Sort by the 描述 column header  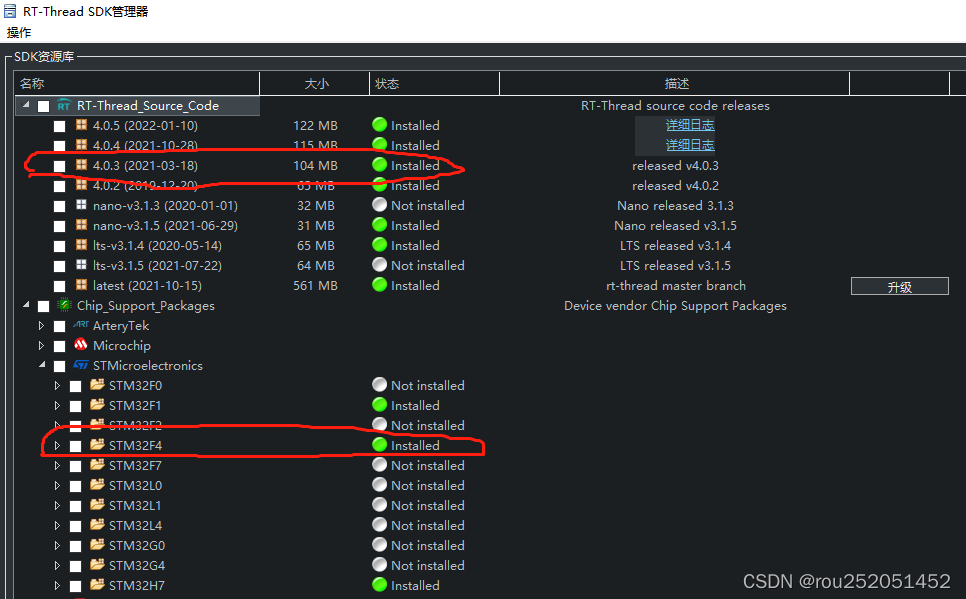point(675,83)
